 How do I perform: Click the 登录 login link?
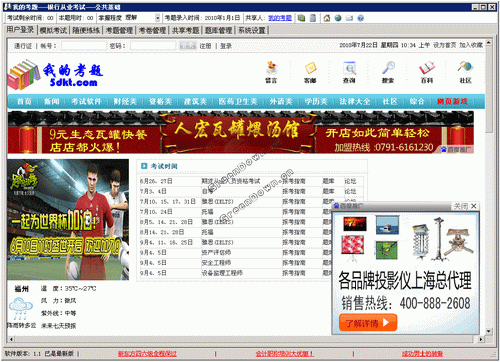[x=226, y=46]
